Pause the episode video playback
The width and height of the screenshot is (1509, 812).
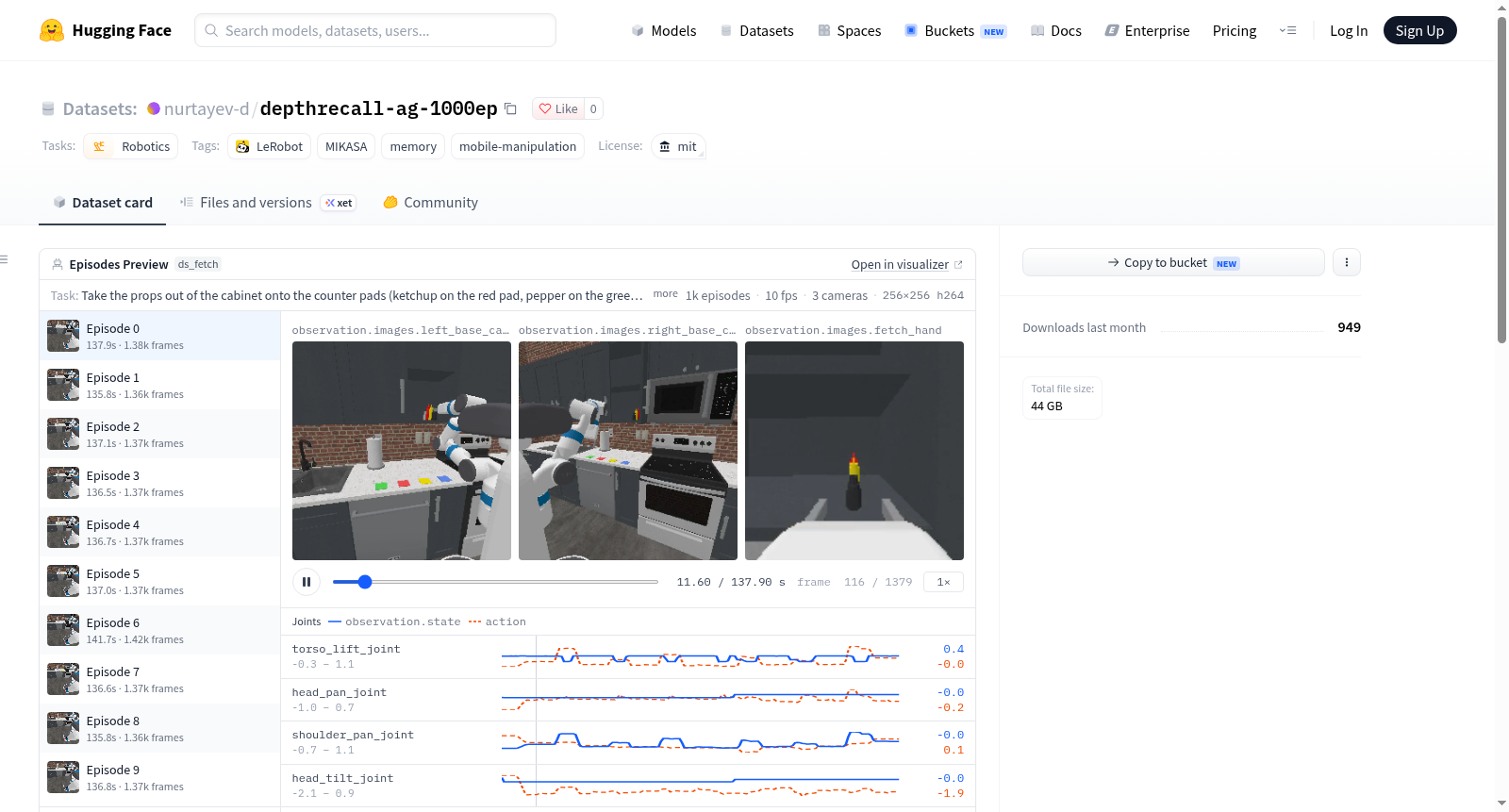coord(307,582)
